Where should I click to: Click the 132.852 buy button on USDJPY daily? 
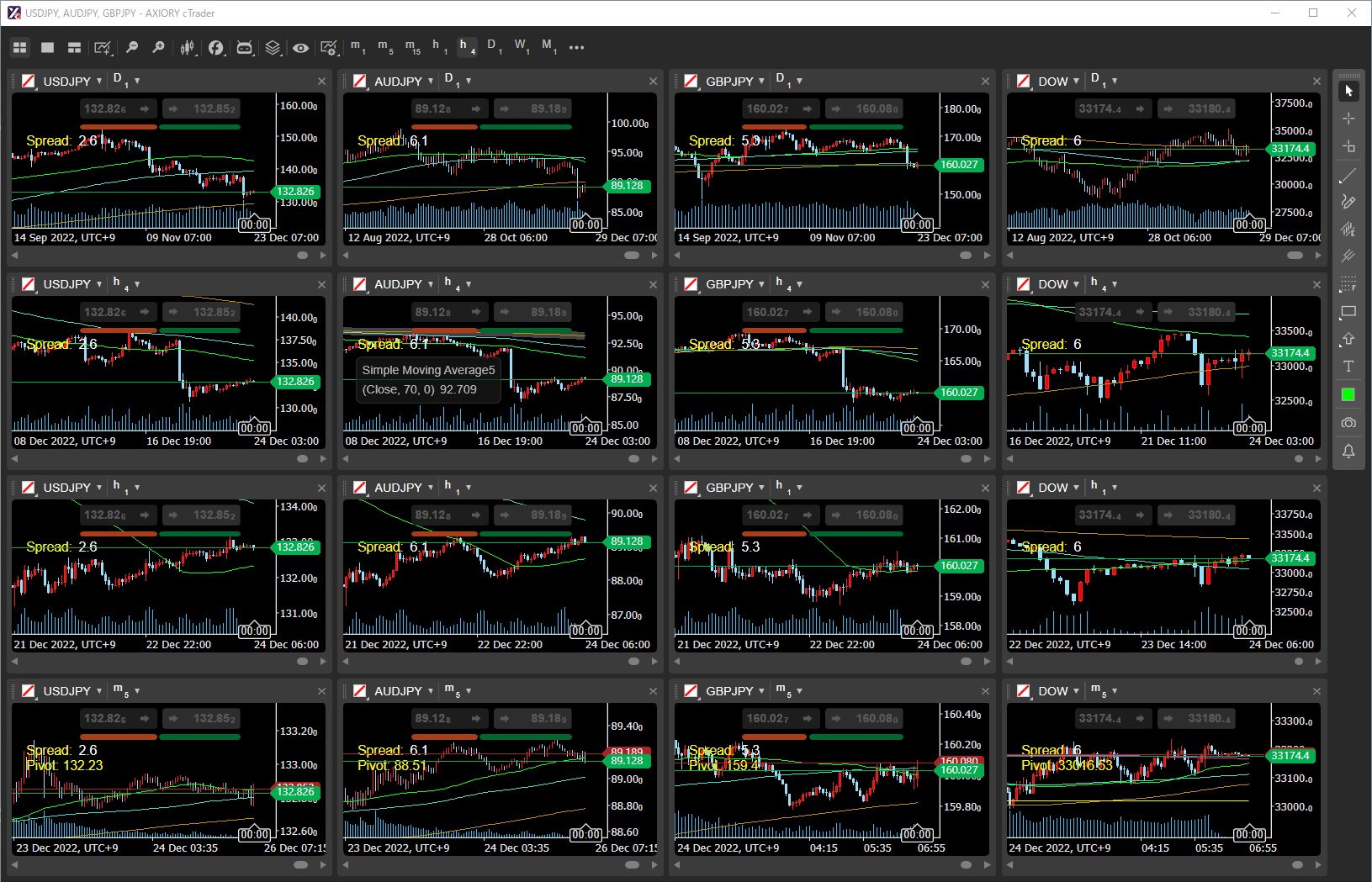pos(201,108)
